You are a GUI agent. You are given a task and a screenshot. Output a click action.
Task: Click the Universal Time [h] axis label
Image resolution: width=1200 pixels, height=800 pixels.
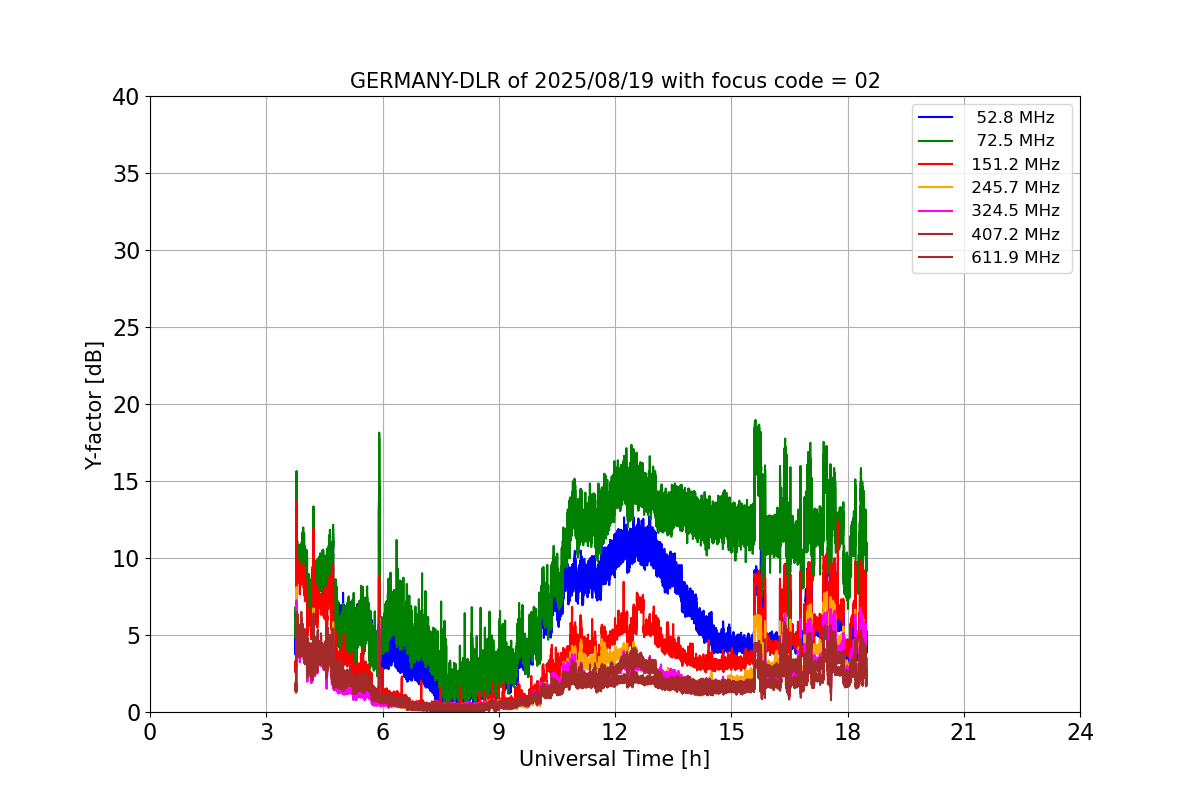click(614, 759)
